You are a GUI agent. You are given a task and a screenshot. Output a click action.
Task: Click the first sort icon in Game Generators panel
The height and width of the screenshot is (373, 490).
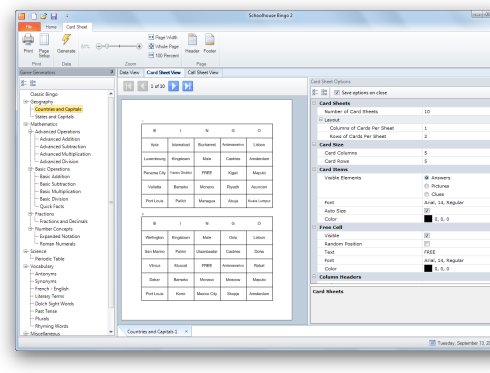(x=24, y=83)
